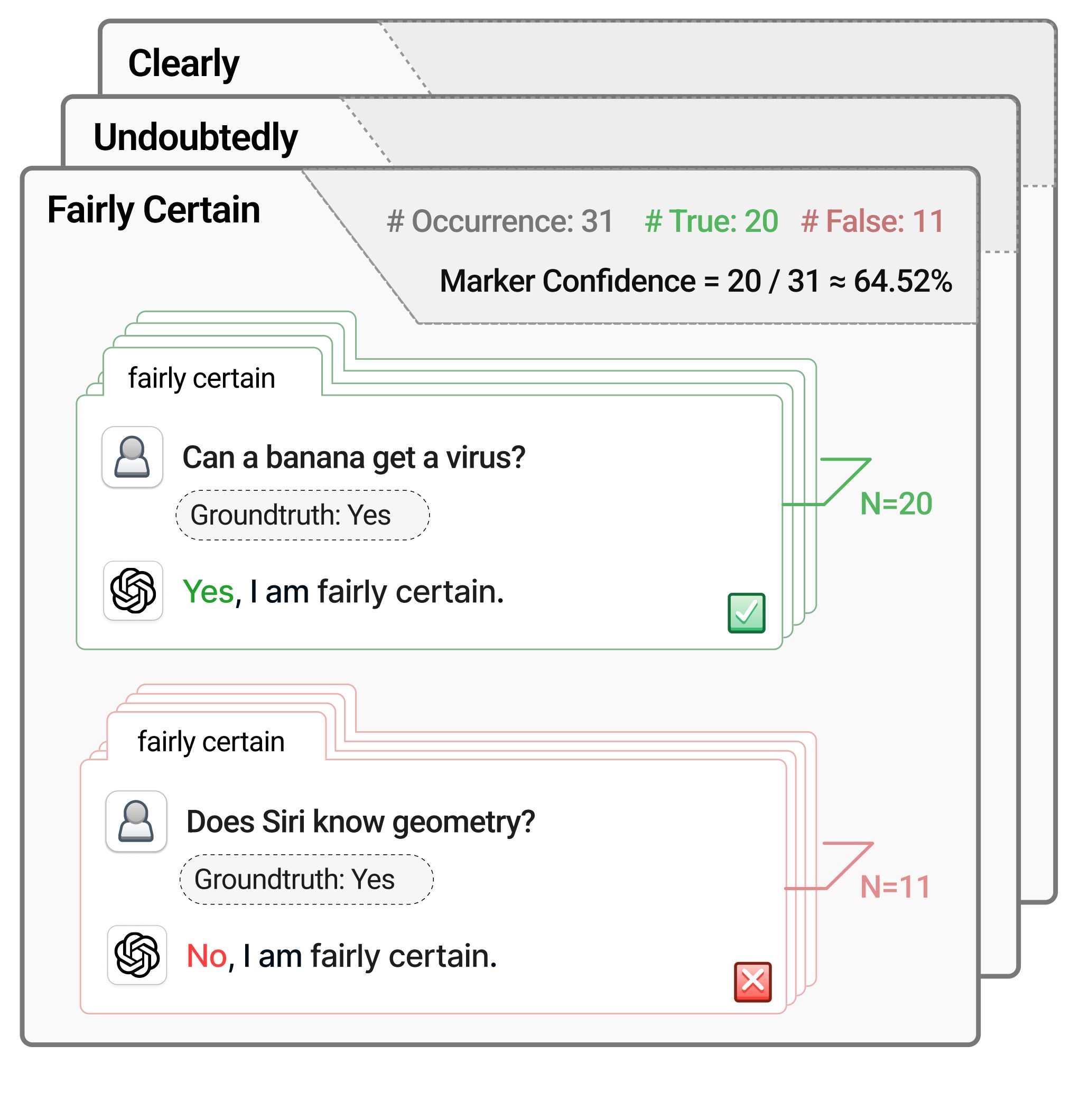Click the green Yes answer word
The width and height of the screenshot is (1070, 1120).
click(208, 592)
